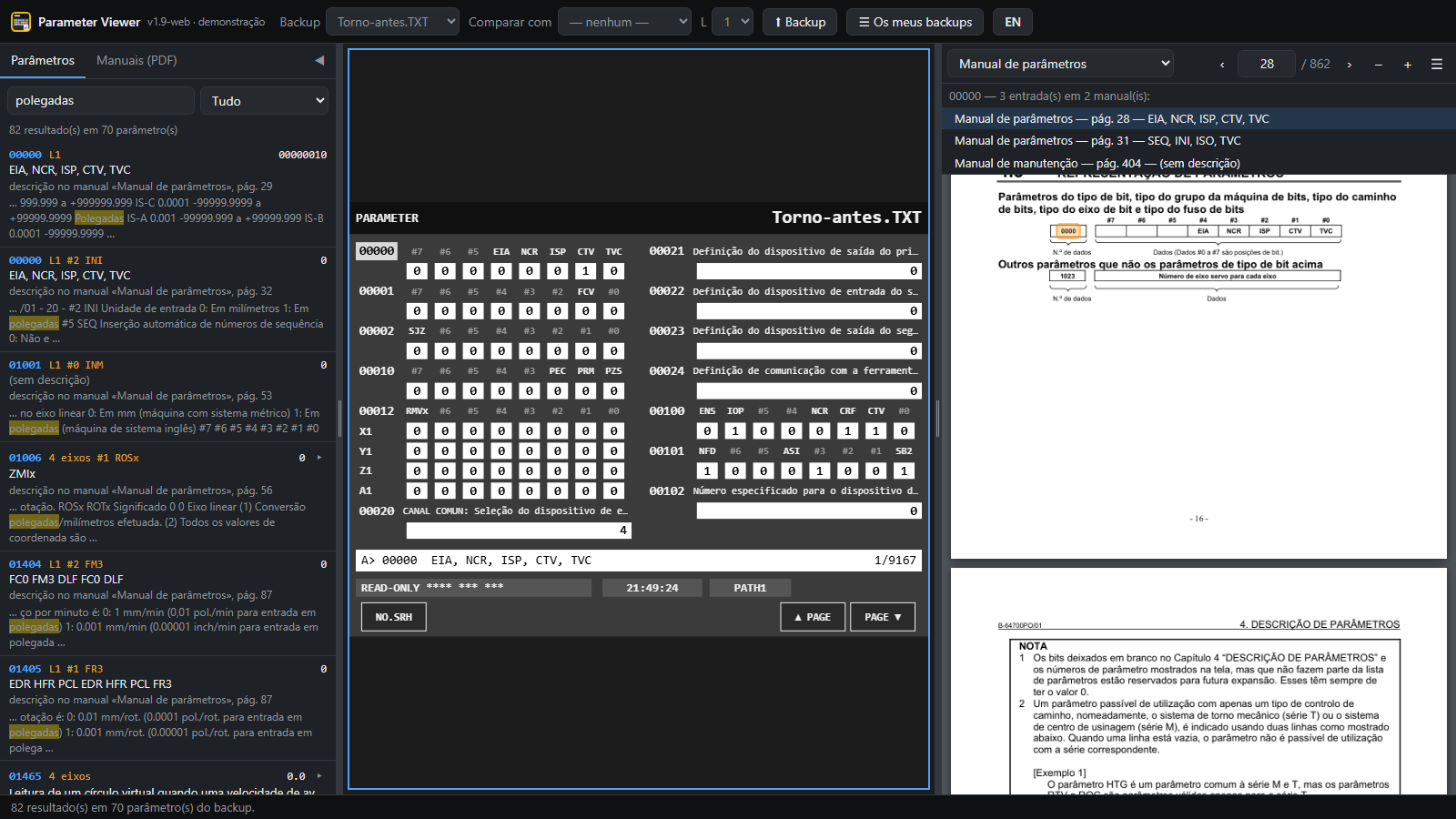The image size is (1456, 819).
Task: Go to next manual page arrow
Action: coord(1350,65)
